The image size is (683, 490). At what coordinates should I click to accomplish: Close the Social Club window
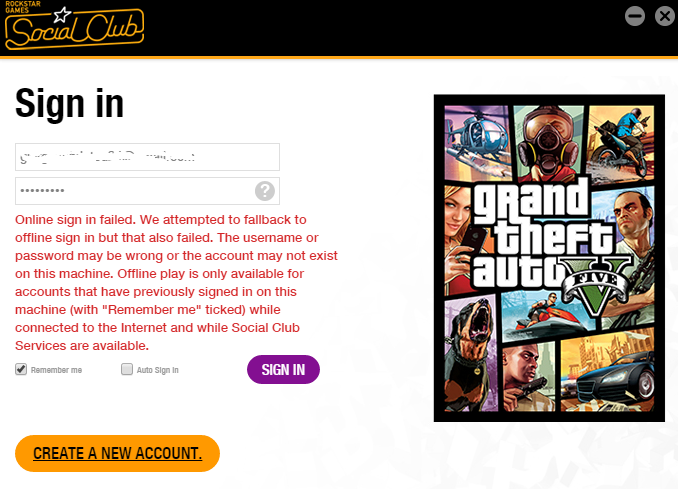tap(665, 17)
